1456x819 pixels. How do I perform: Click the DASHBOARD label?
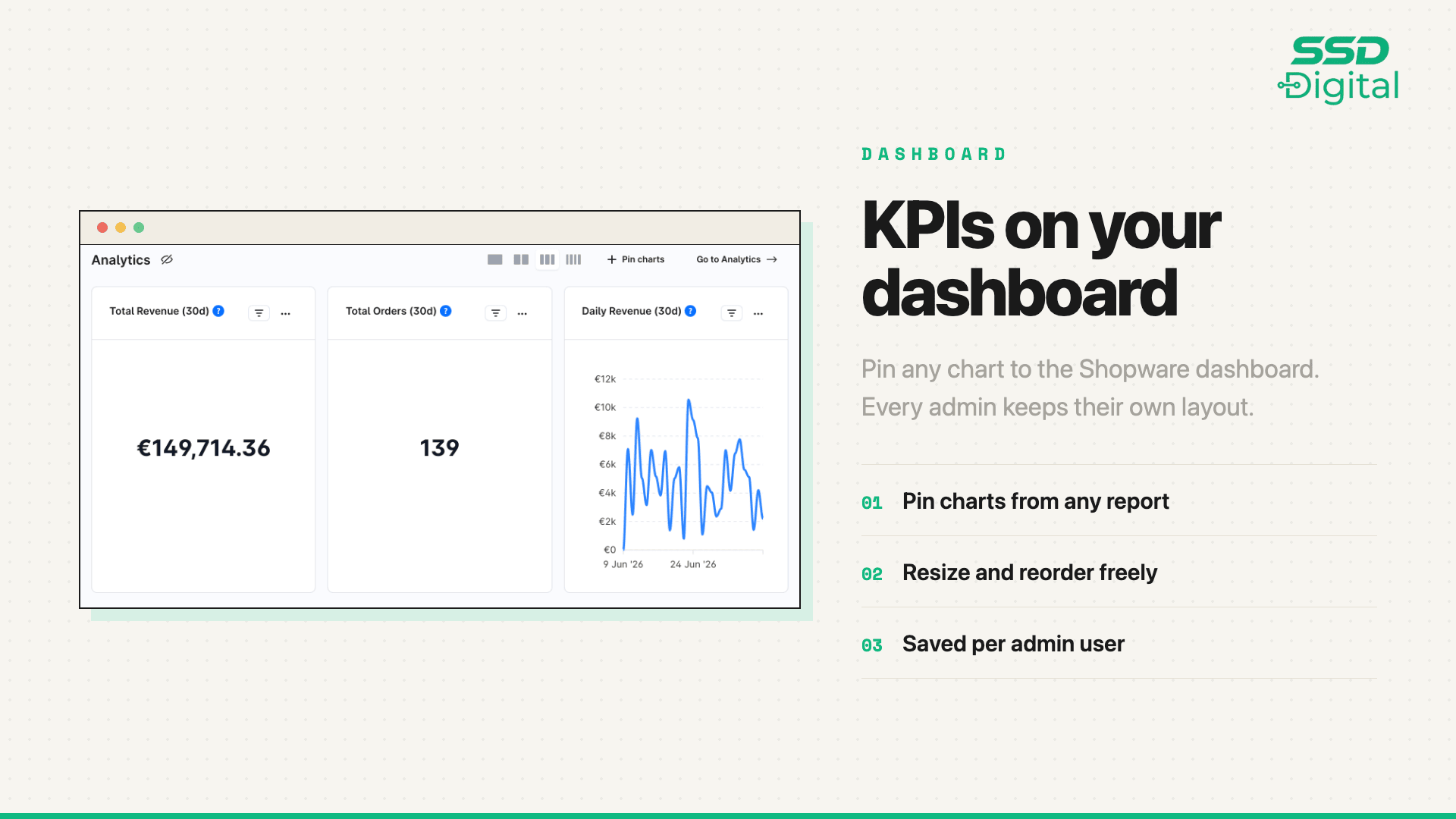[934, 154]
